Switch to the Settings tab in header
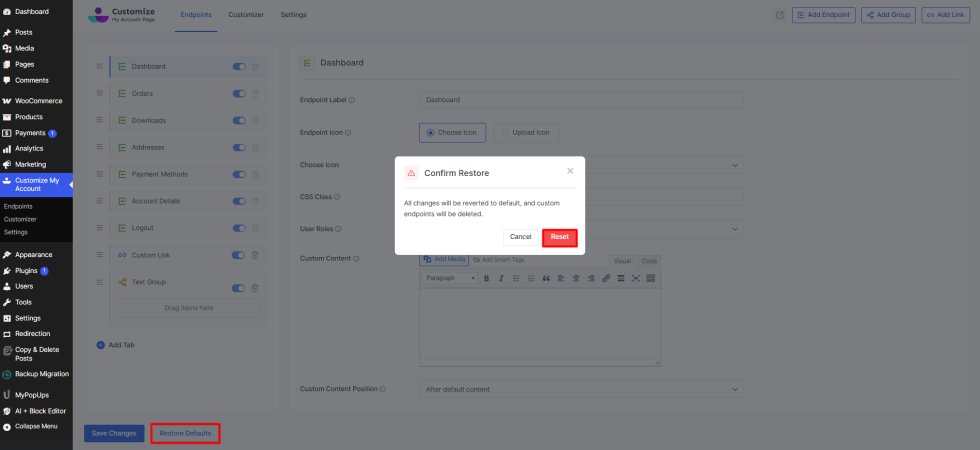Screen dimensions: 980x450 pyautogui.click(x=293, y=14)
